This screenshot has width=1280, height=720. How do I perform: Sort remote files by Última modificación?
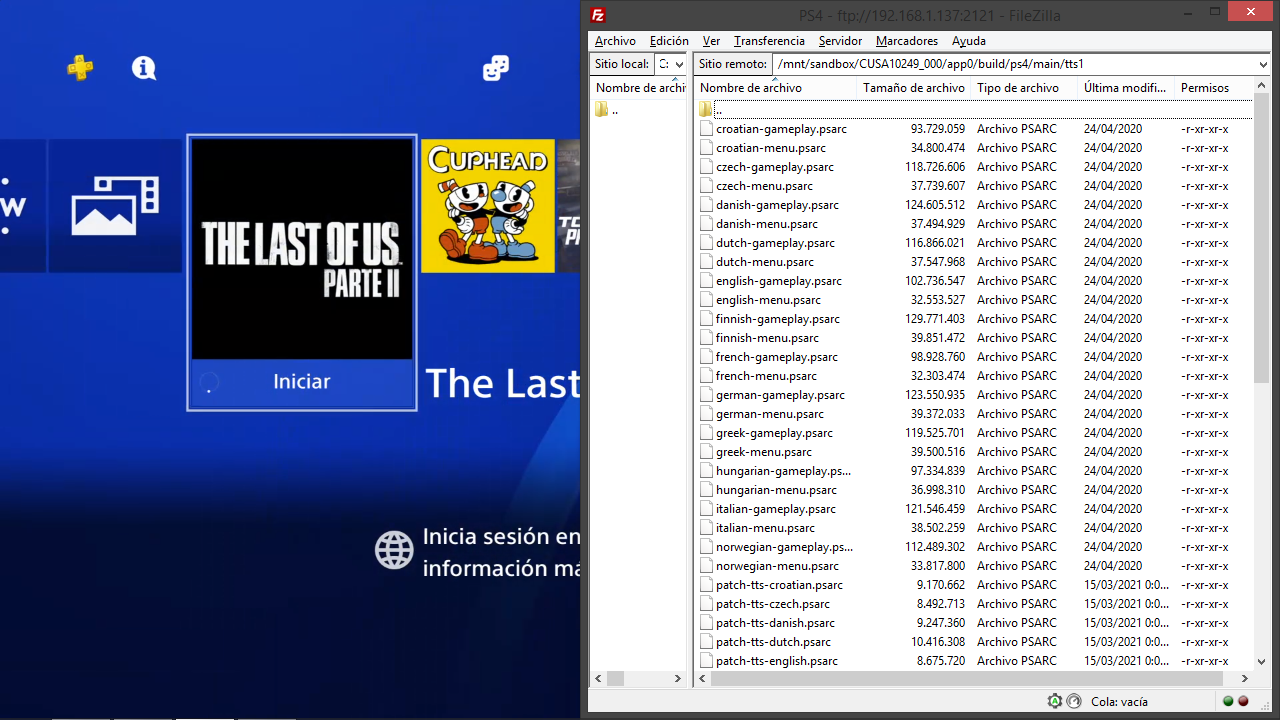(1125, 88)
